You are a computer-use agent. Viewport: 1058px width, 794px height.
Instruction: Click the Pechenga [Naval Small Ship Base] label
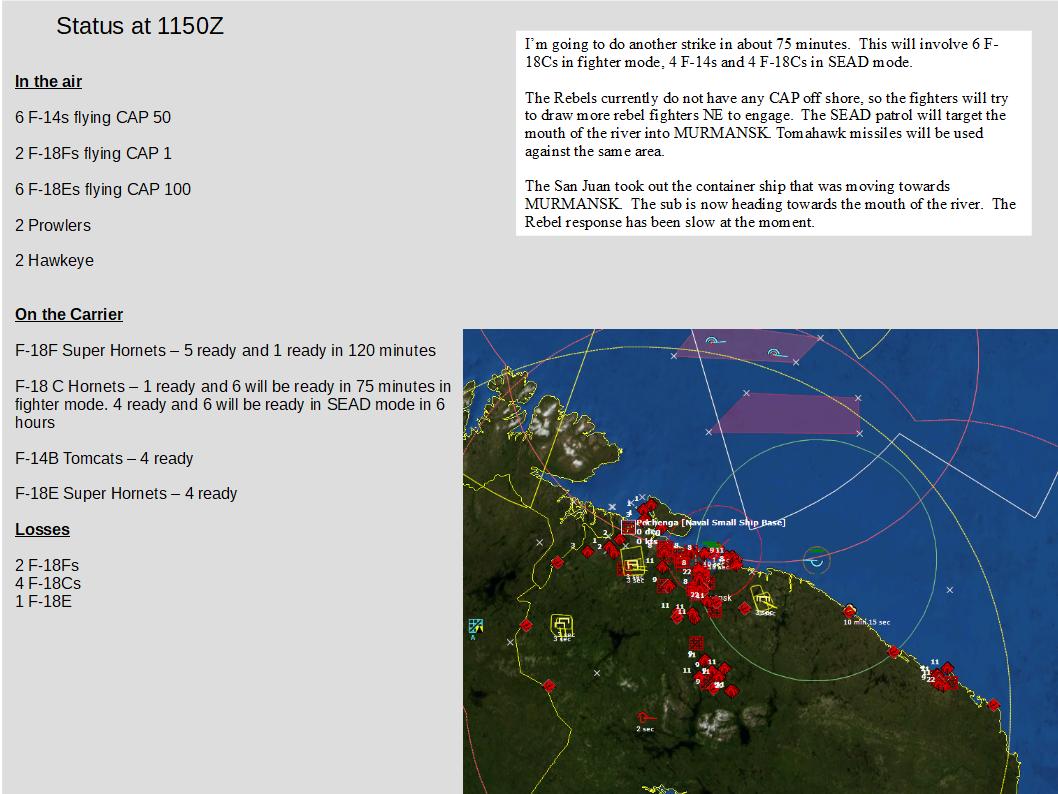coord(711,522)
